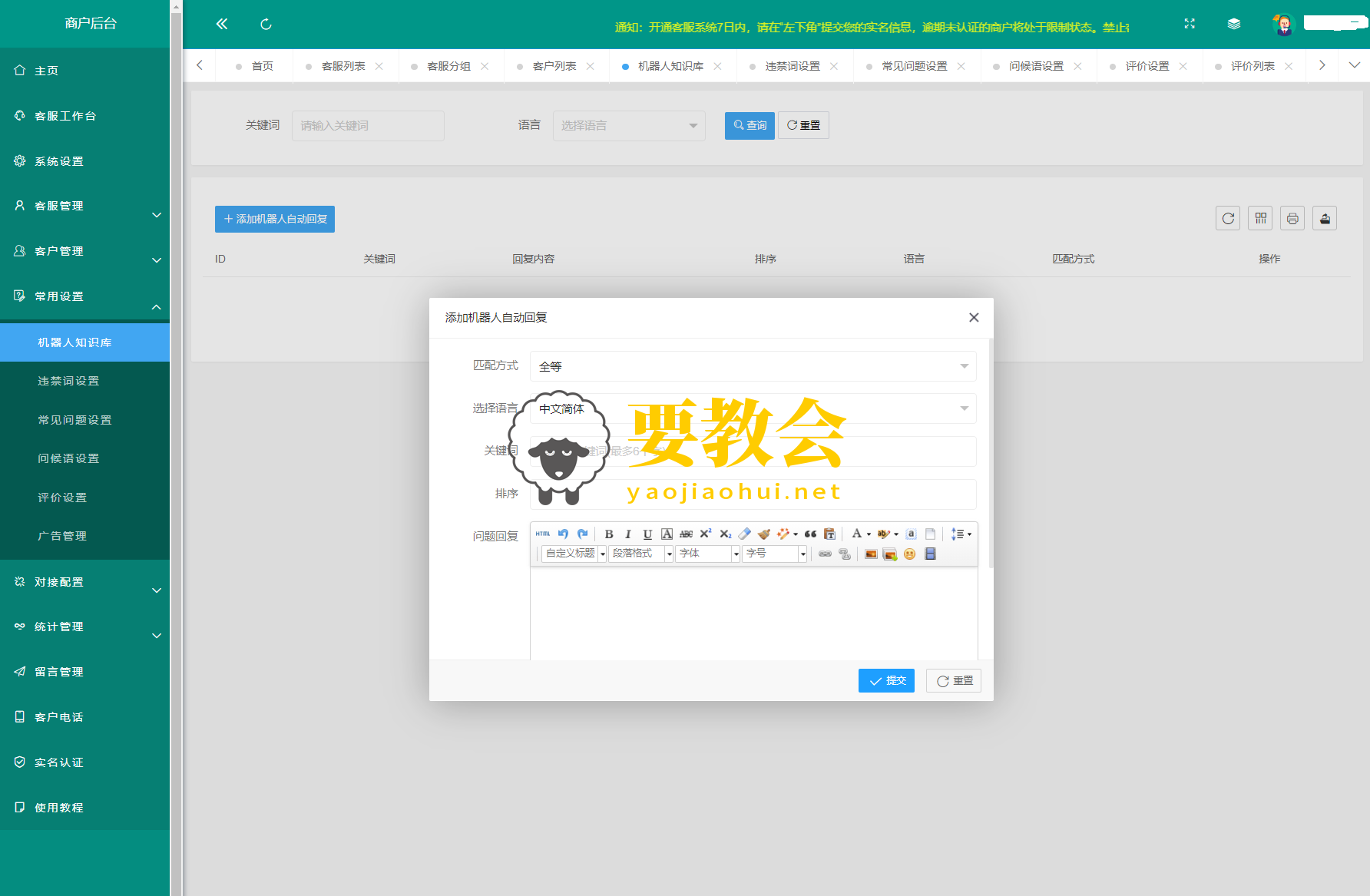Click 添加机器人自动回复 button
The height and width of the screenshot is (896, 1370).
[x=275, y=219]
